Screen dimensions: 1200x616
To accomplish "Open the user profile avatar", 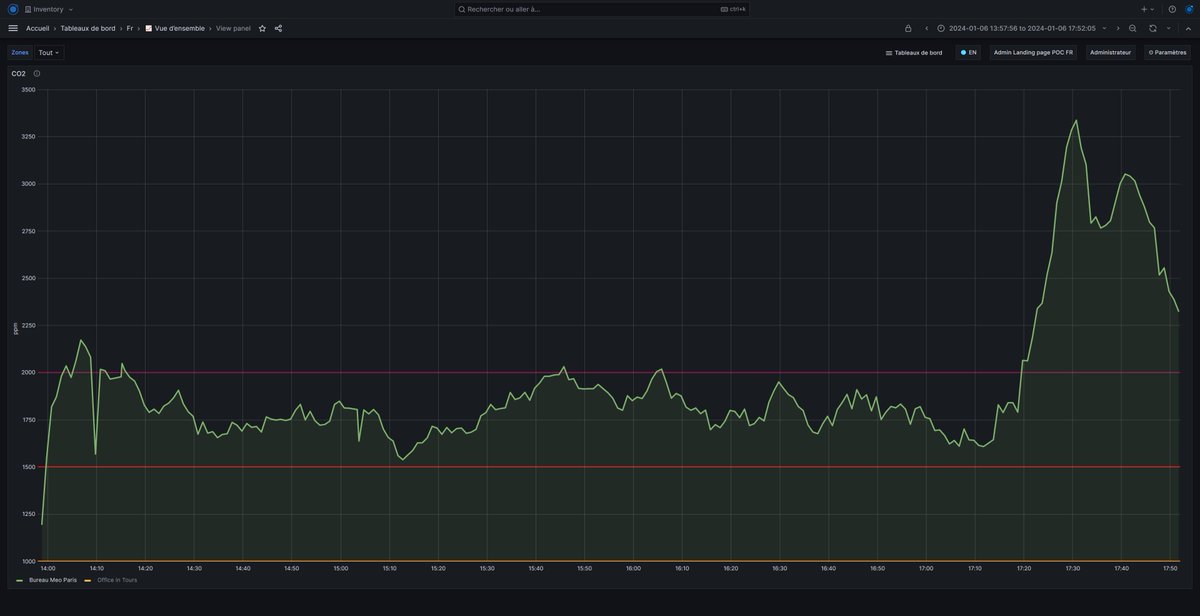I will [1189, 8].
